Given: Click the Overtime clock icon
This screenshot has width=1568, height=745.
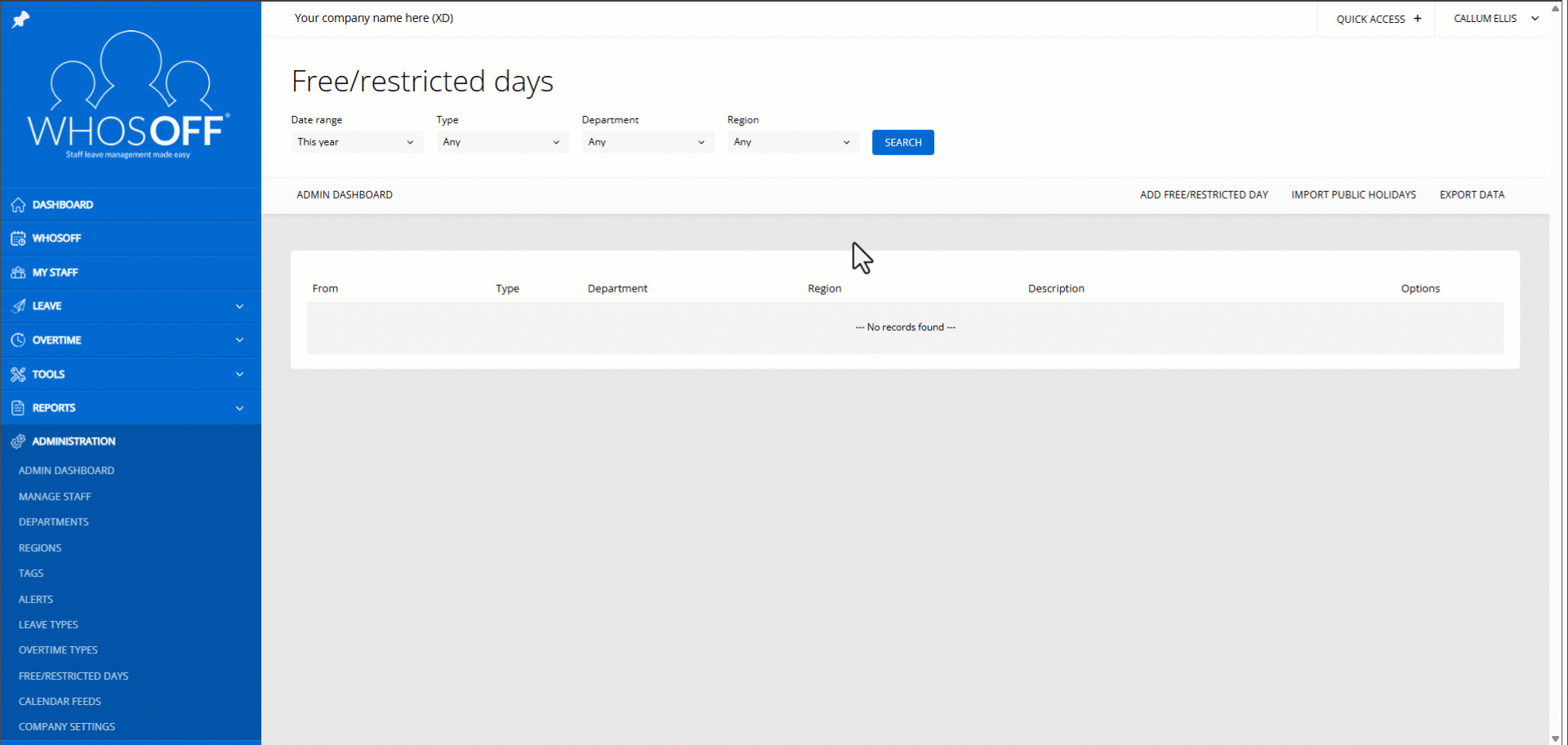Looking at the screenshot, I should click(x=18, y=340).
